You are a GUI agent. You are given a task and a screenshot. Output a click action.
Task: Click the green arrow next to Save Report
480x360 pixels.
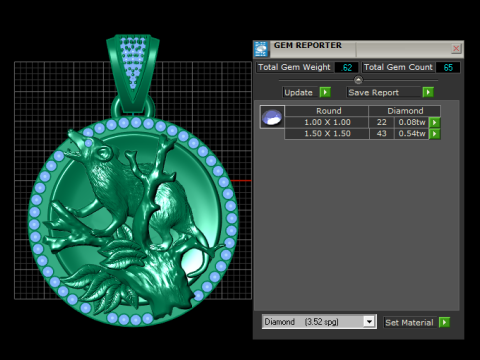tap(428, 92)
